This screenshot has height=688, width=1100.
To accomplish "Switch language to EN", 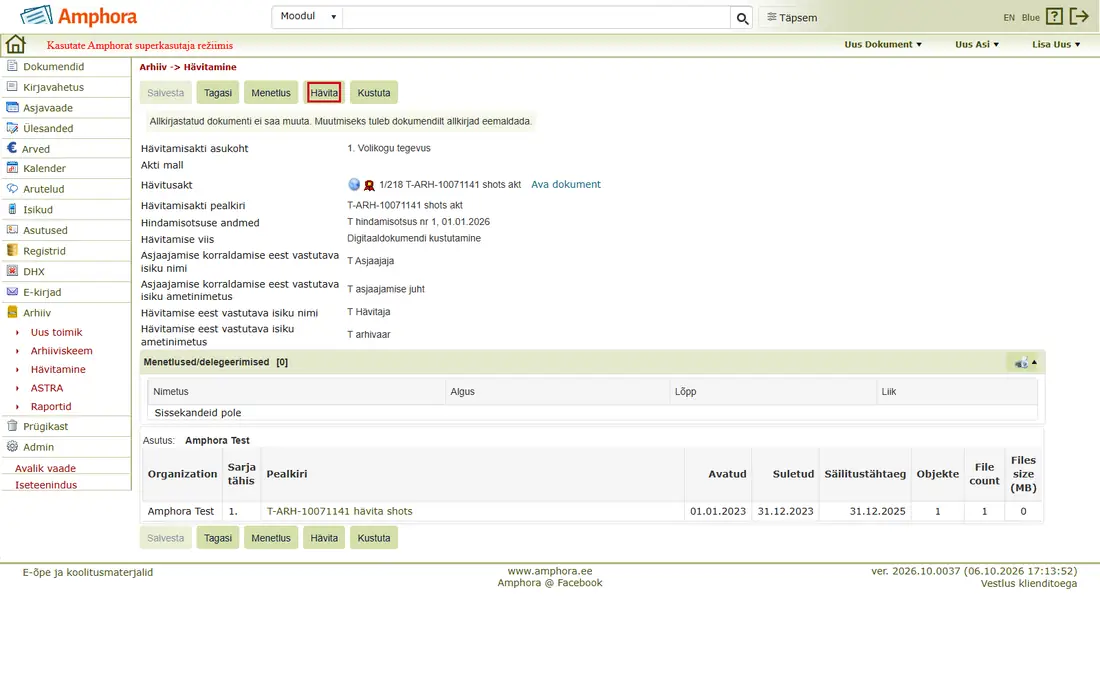I will click(x=1009, y=18).
